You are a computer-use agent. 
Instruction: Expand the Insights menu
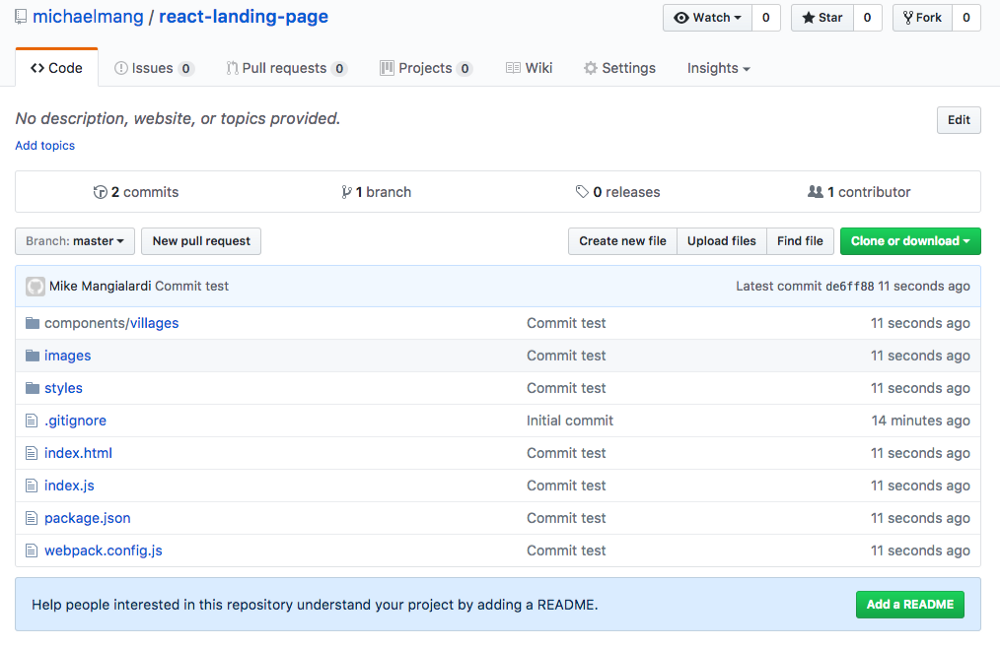click(x=718, y=68)
